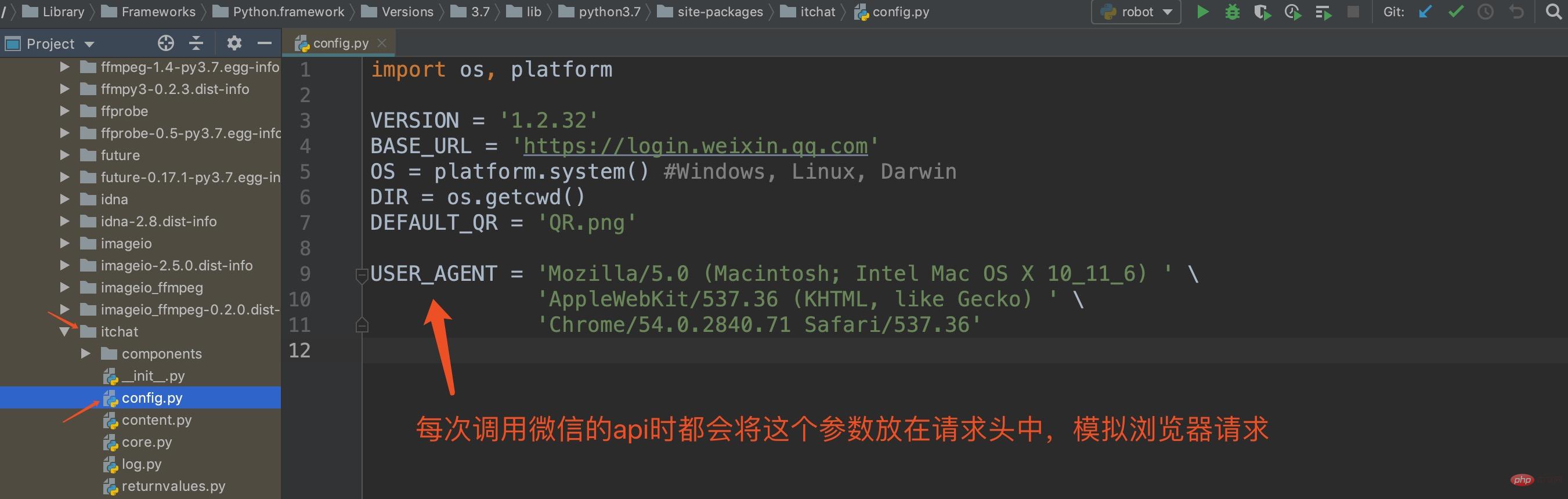Click the Debug bug icon
This screenshot has height=499, width=1568.
coord(1232,12)
